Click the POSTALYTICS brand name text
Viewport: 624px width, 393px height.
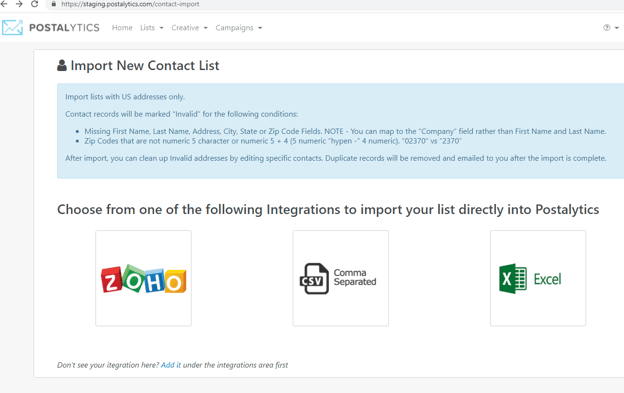[64, 27]
